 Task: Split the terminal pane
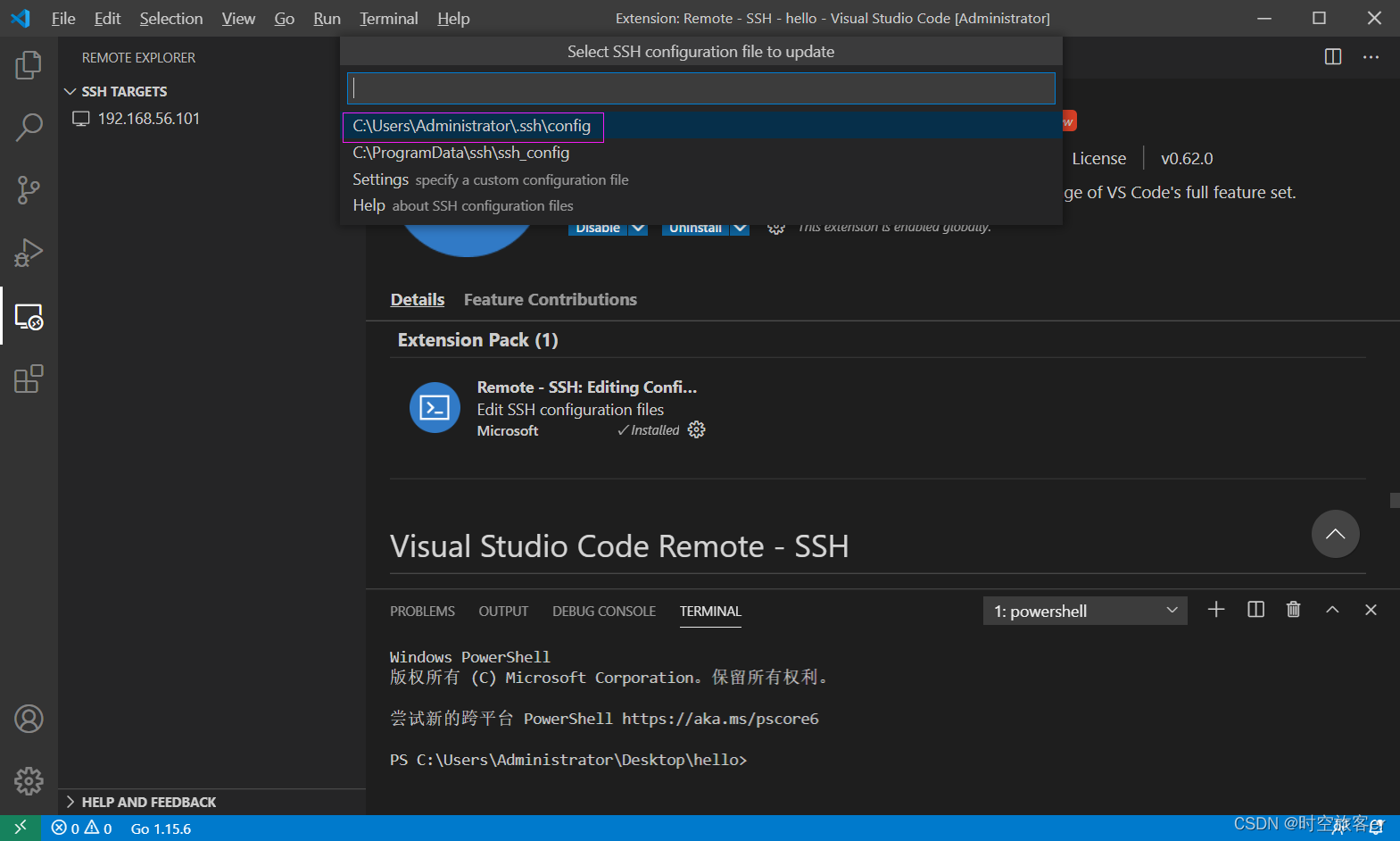1255,610
